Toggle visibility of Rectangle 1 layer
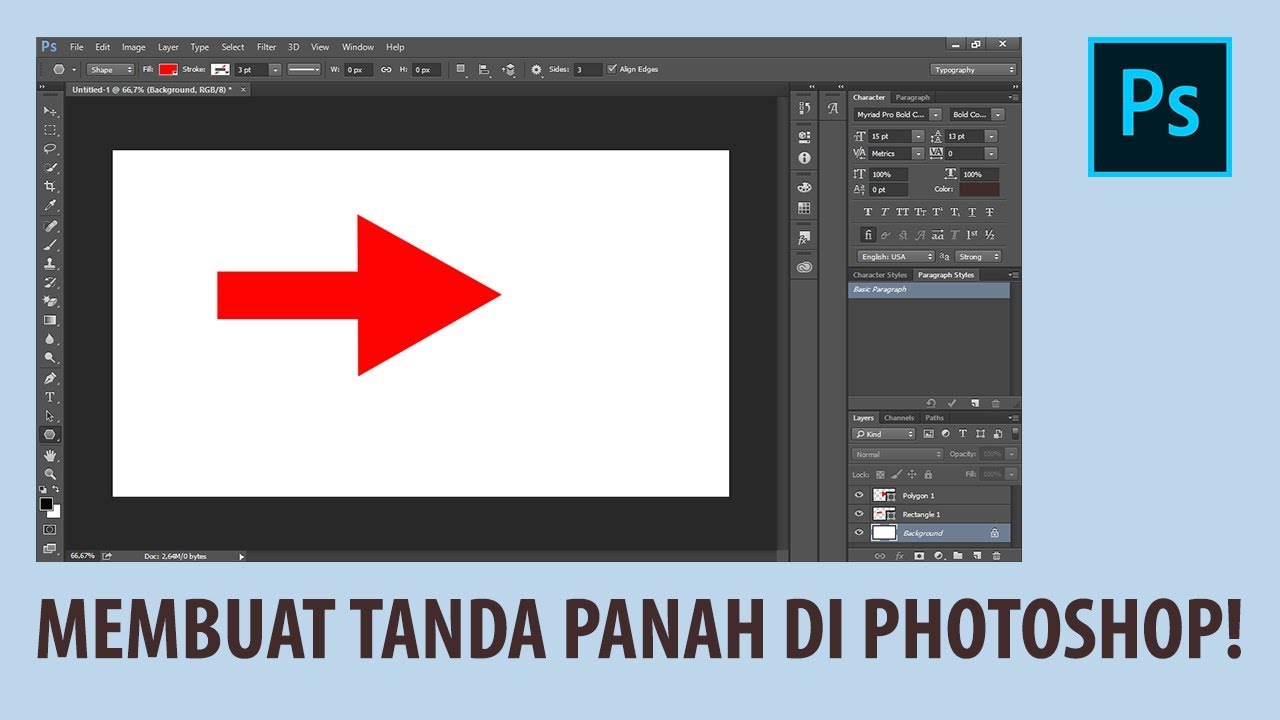Image resolution: width=1280 pixels, height=720 pixels. tap(859, 514)
